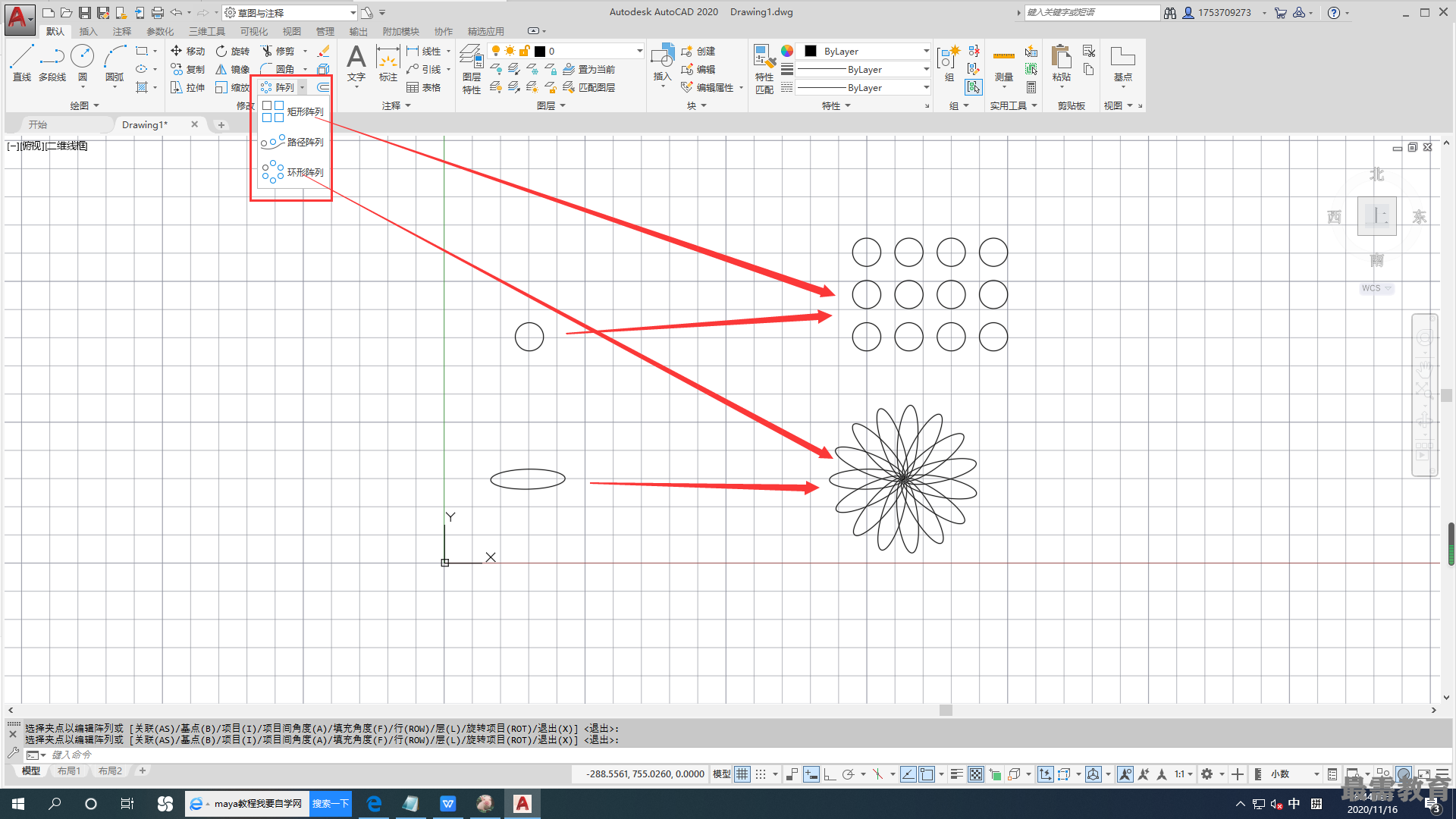This screenshot has height=819, width=1456.
Task: Select the Polyline (多段线) tool
Action: pos(52,63)
